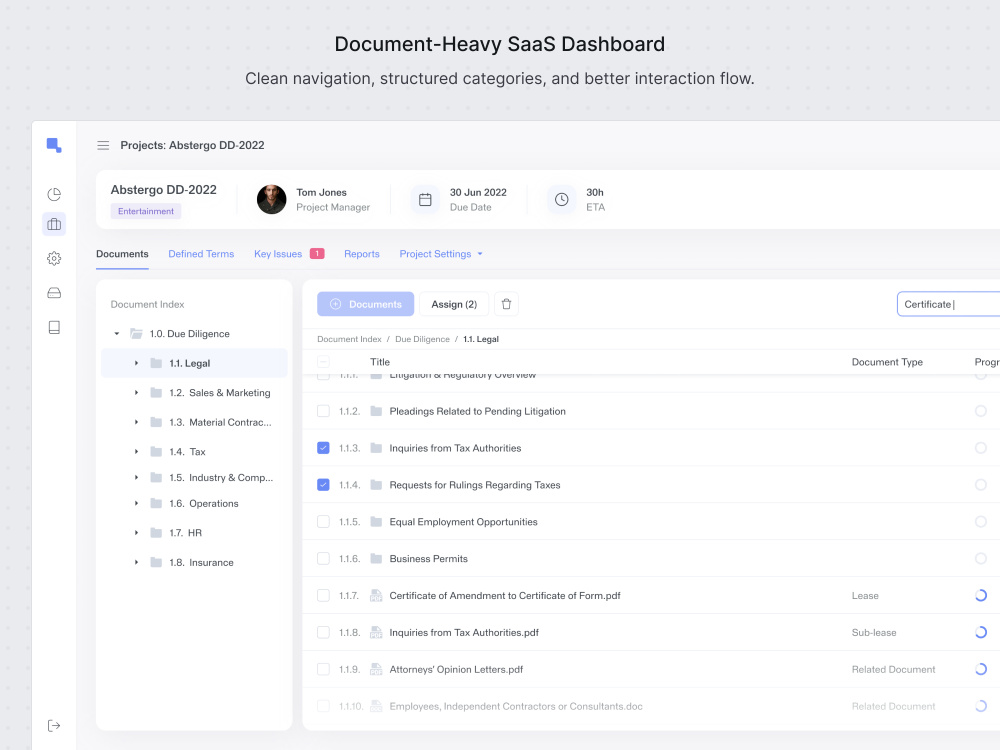The image size is (1000, 750).
Task: Click the add Documents button
Action: (365, 304)
